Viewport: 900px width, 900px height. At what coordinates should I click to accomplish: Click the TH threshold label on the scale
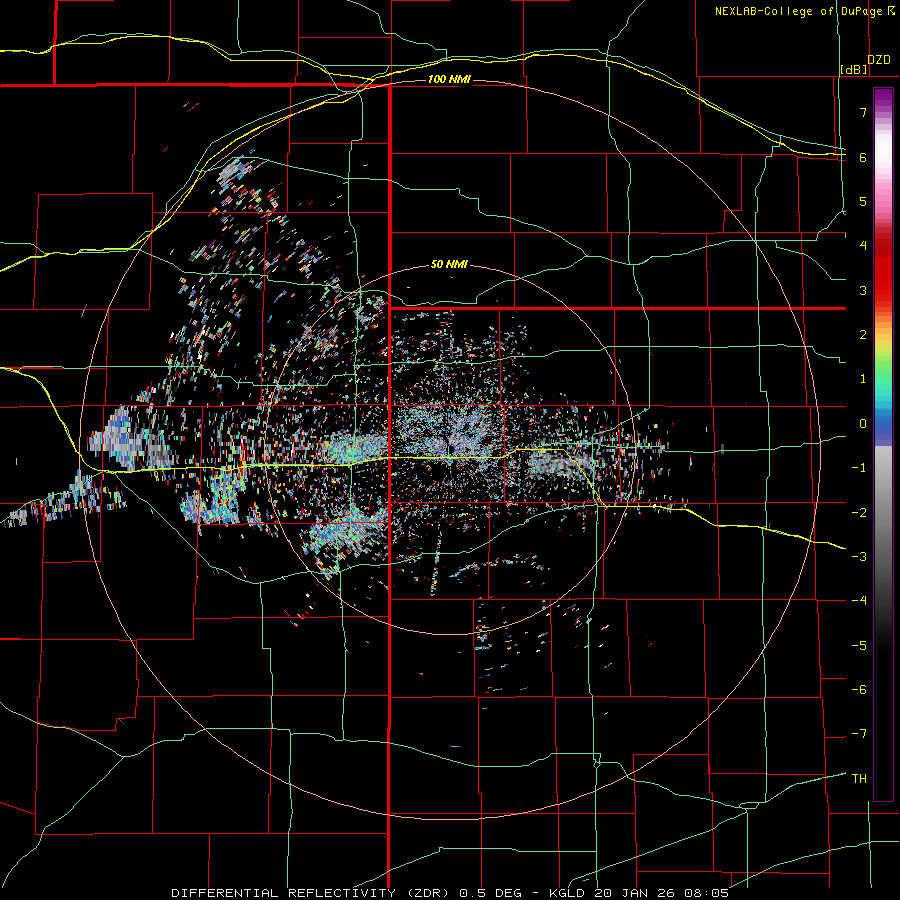[x=859, y=779]
